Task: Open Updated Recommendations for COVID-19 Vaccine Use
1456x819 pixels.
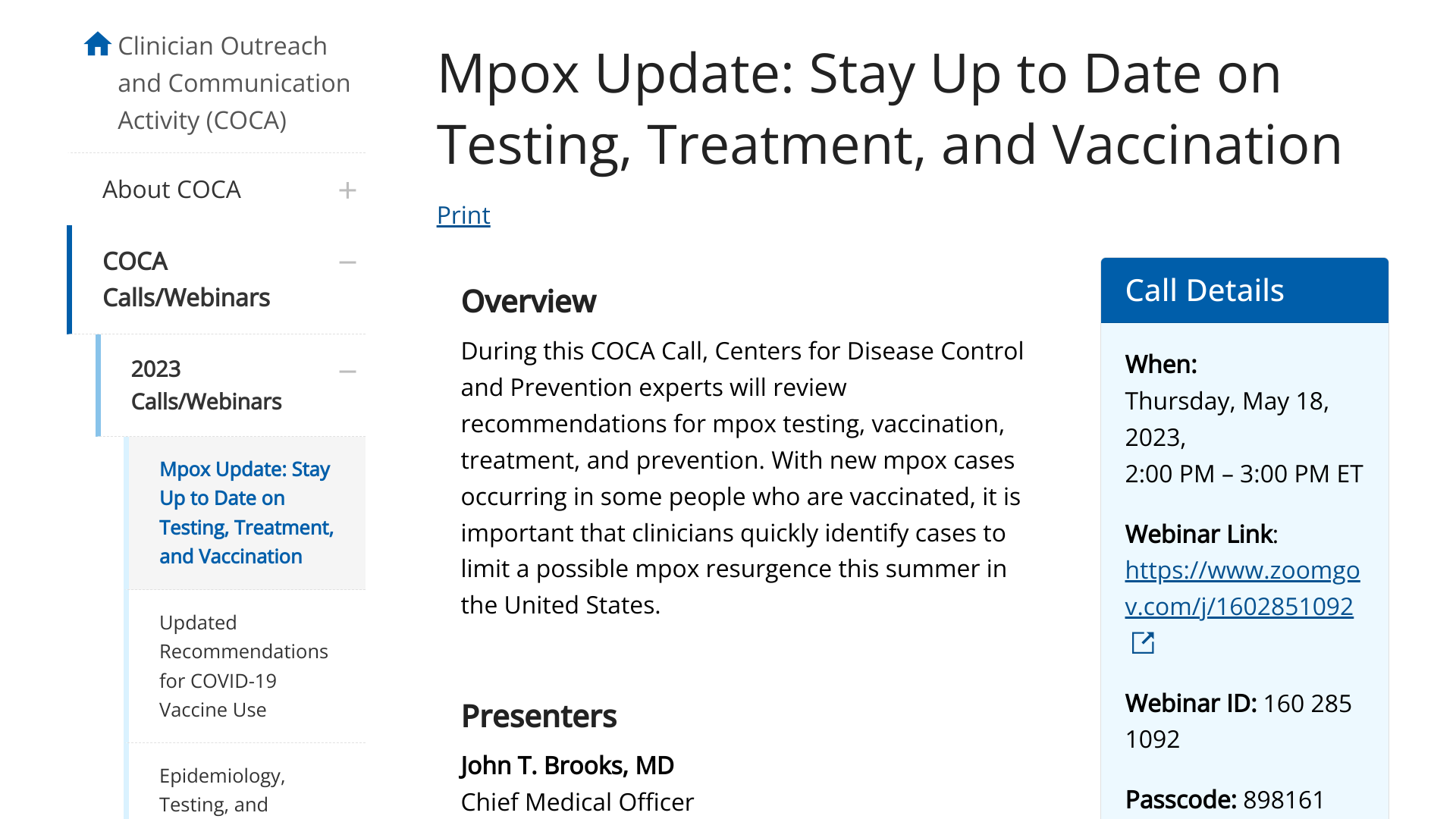Action: [x=243, y=666]
